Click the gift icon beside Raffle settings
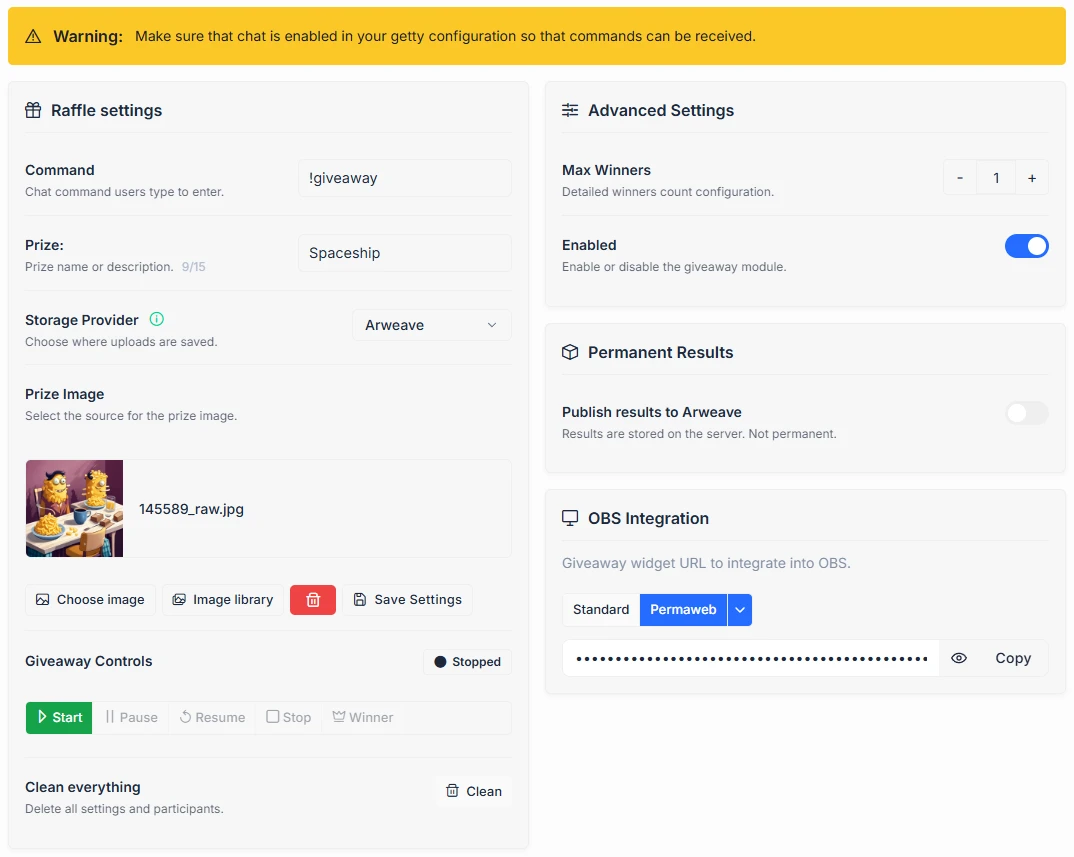 pos(33,110)
